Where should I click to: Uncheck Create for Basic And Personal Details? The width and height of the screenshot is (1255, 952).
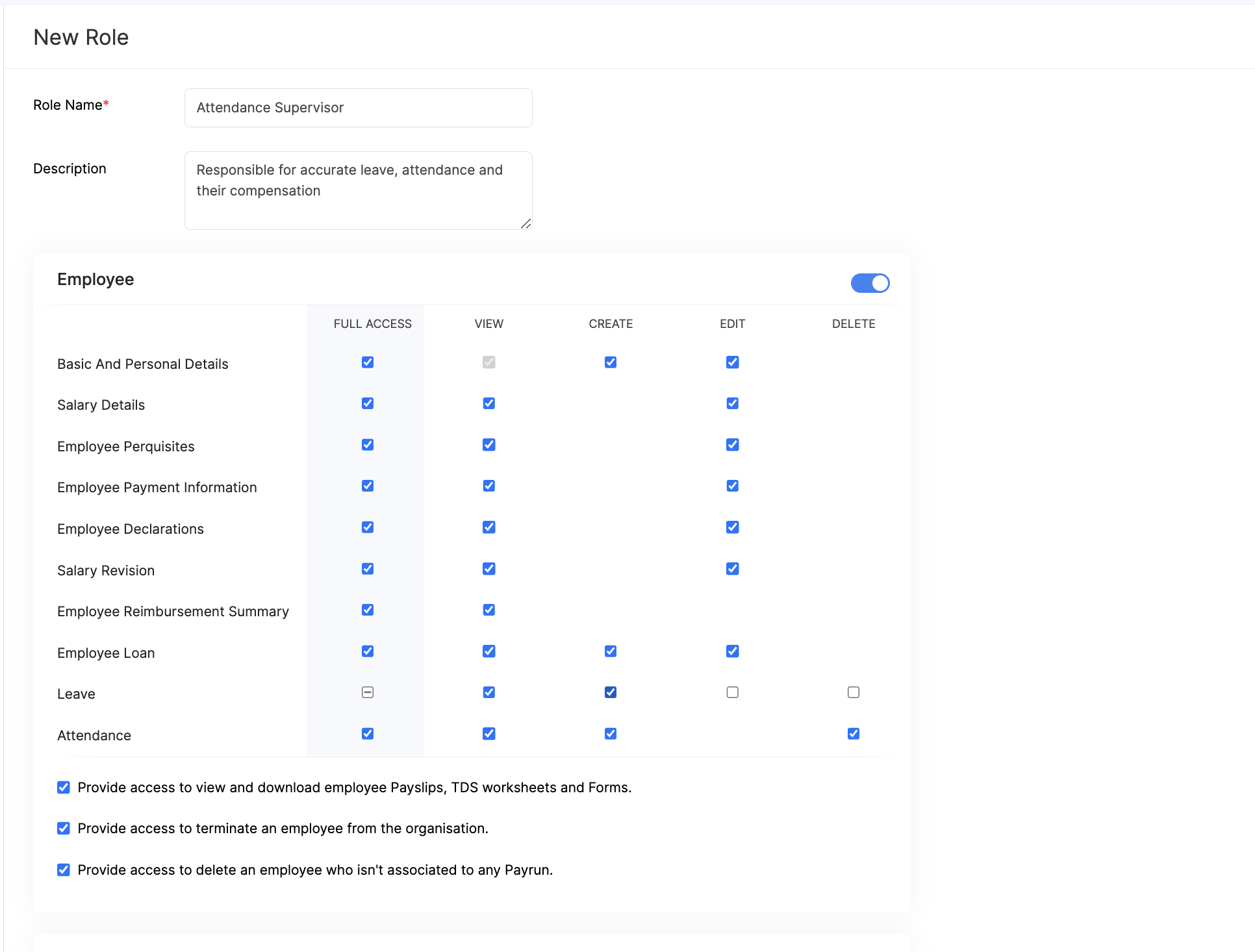pyautogui.click(x=611, y=362)
